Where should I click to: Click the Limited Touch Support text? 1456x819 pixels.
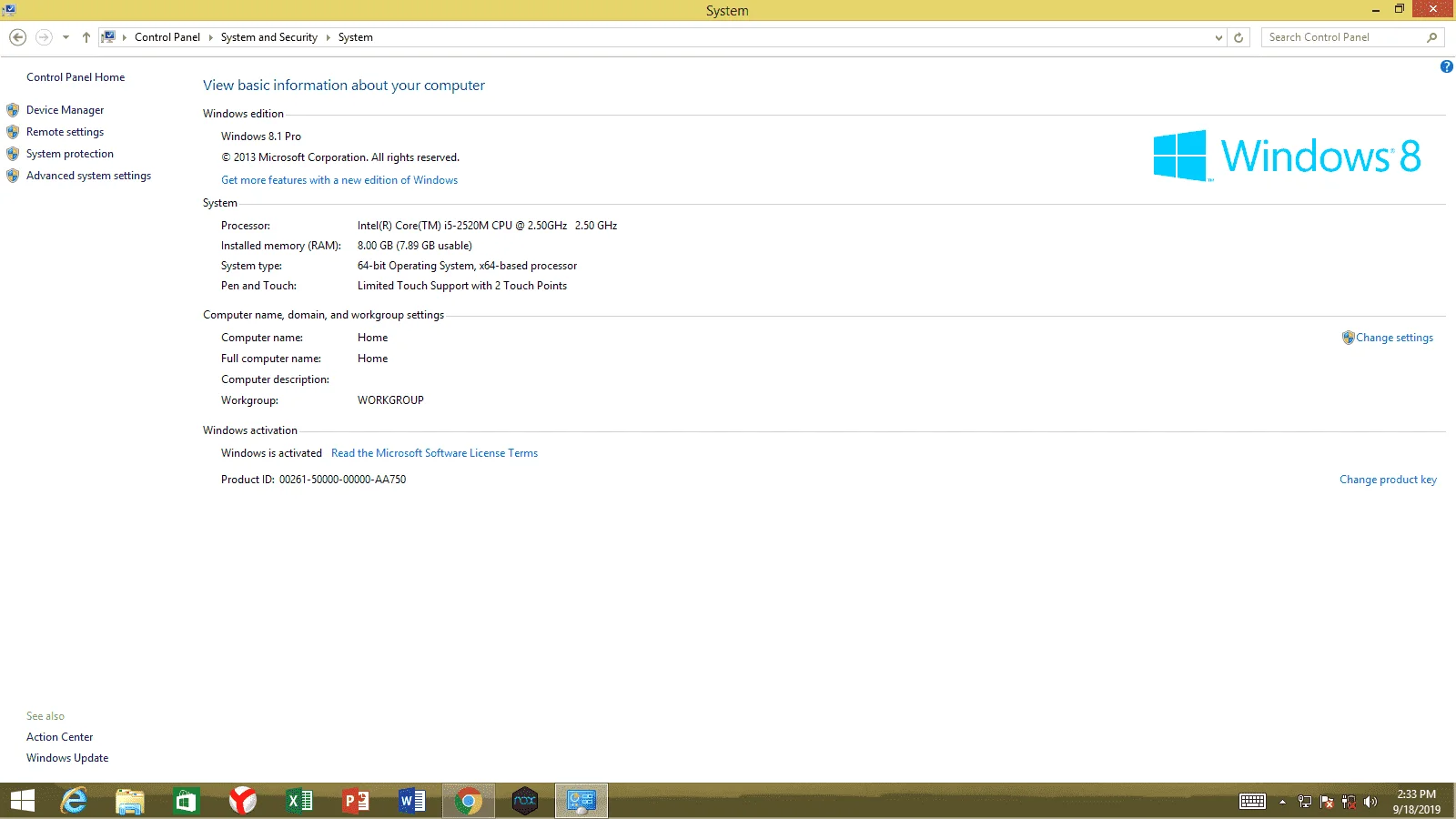coord(462,286)
